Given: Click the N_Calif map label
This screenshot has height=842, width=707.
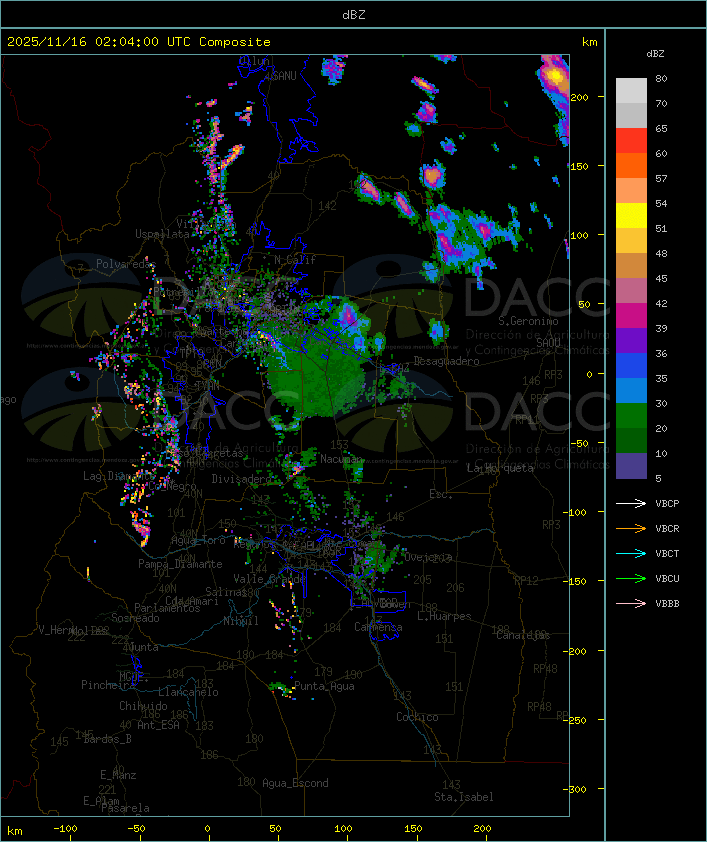Looking at the screenshot, I should coord(295,259).
